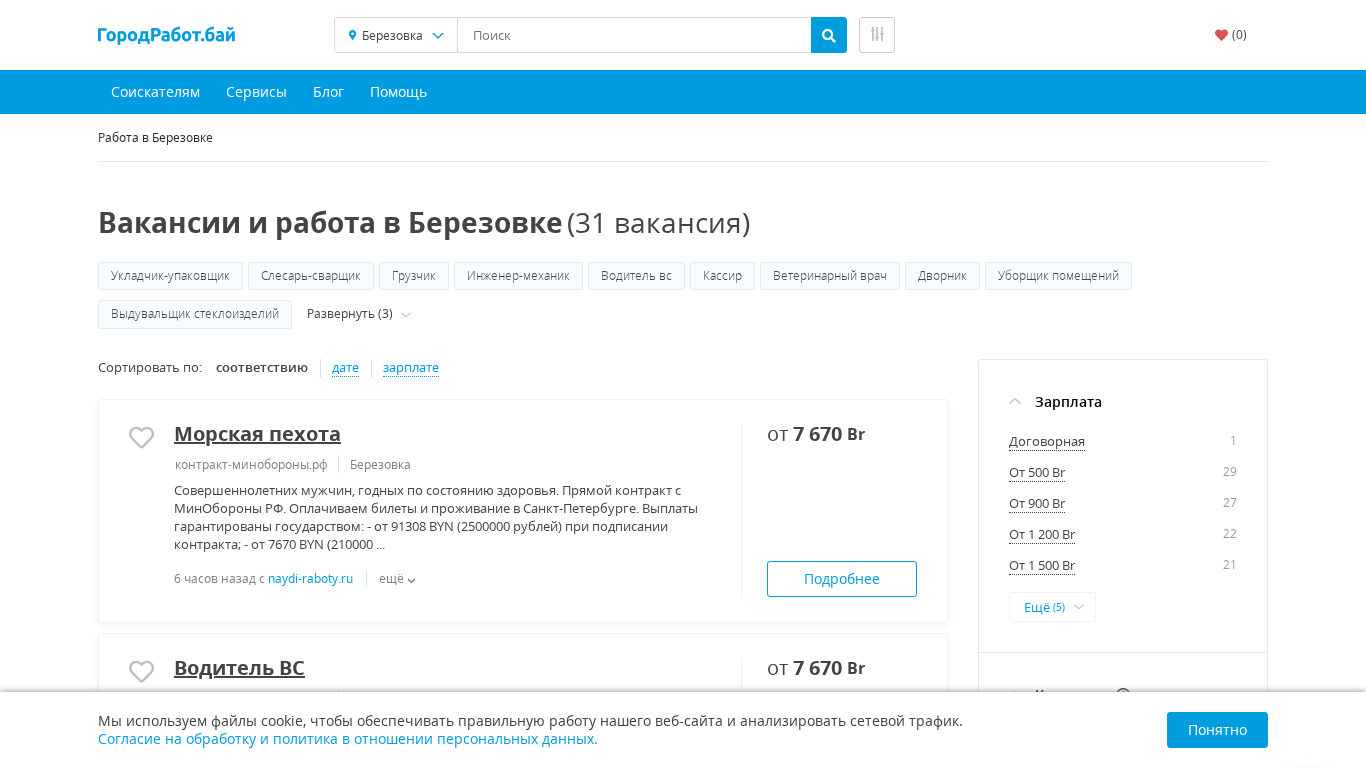Select salary filter Договорная
1366x768 pixels.
1047,442
